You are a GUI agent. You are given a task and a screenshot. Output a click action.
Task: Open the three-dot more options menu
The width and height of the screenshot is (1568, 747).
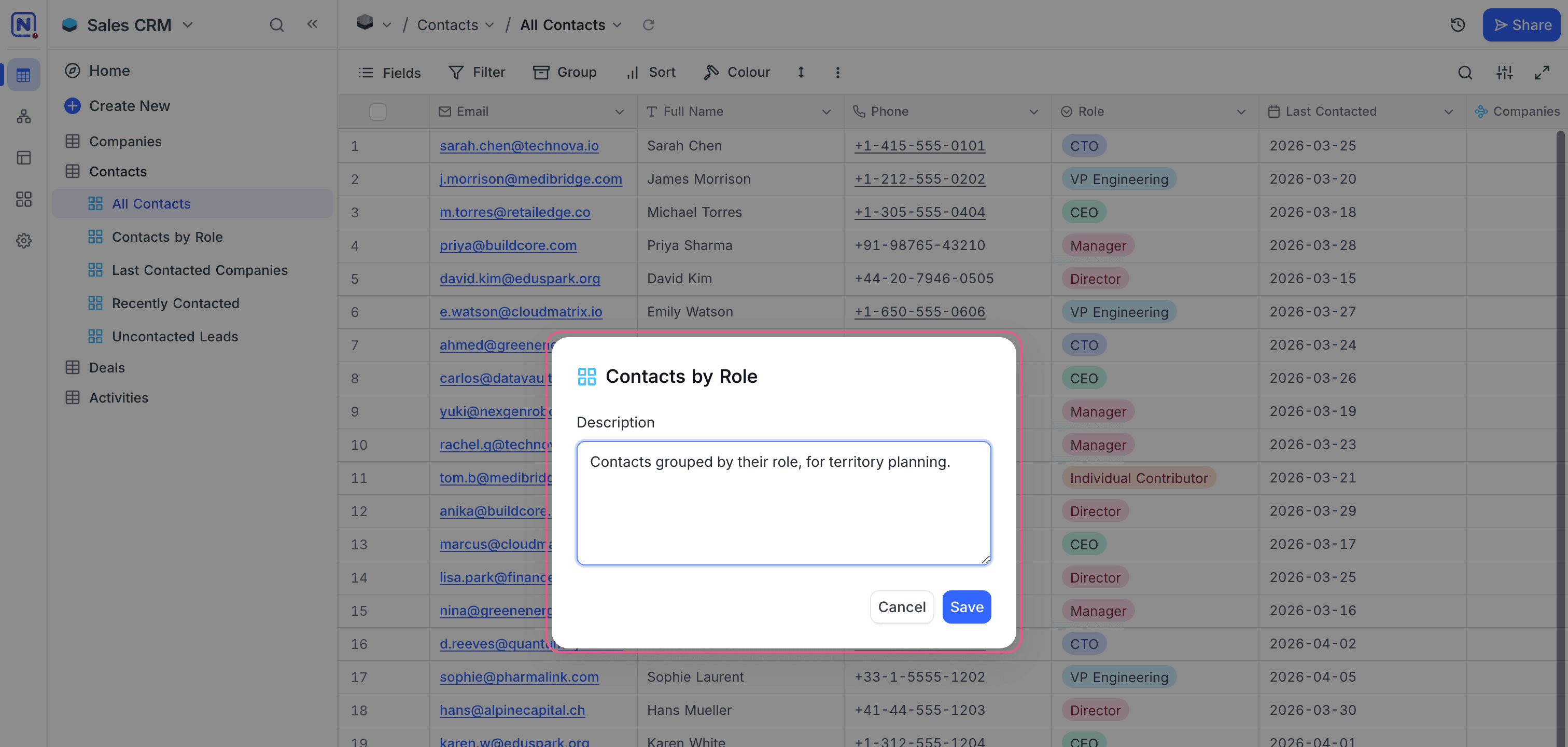tap(837, 73)
